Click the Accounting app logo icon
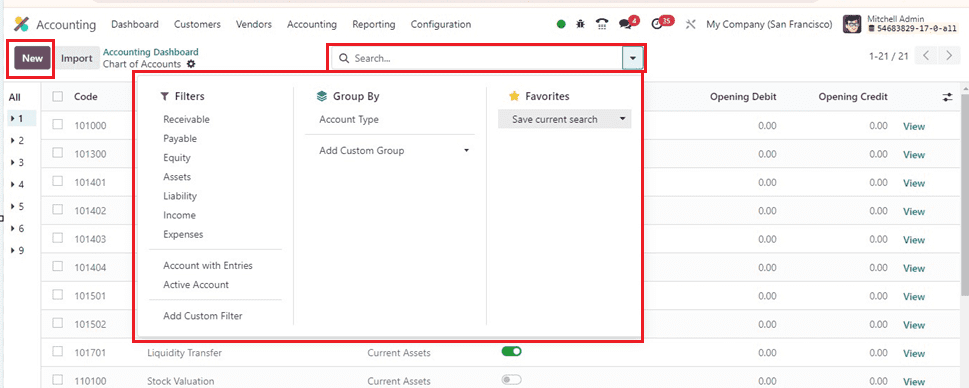This screenshot has height=388, width=969. coord(22,25)
